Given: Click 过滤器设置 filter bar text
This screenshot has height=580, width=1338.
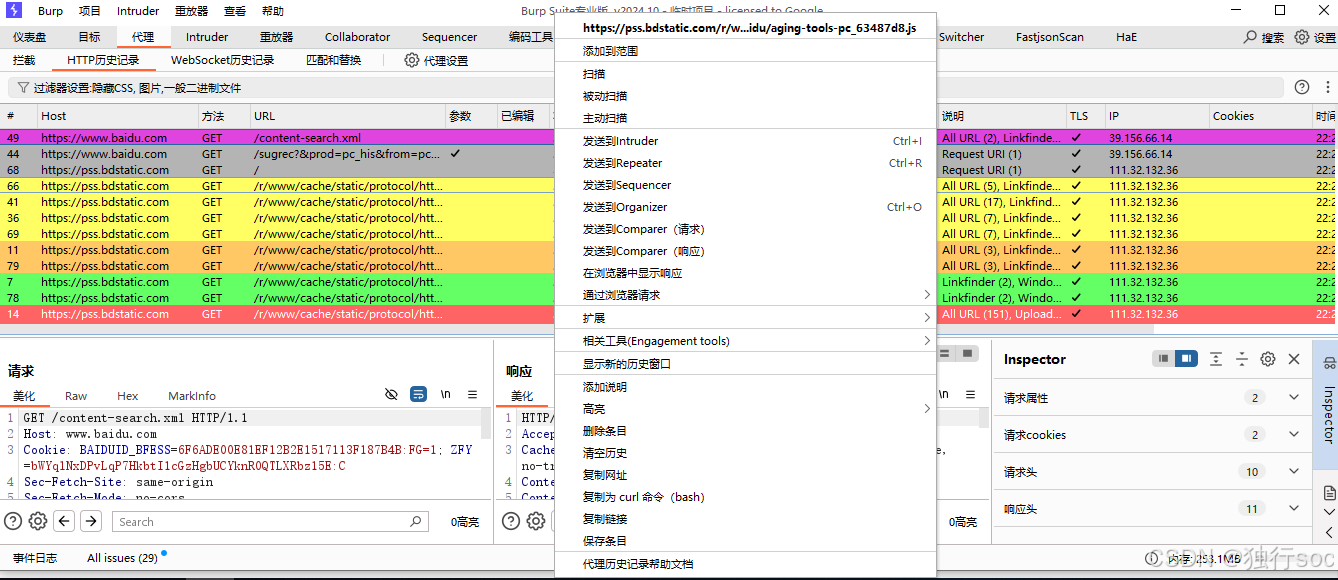Looking at the screenshot, I should (x=137, y=88).
